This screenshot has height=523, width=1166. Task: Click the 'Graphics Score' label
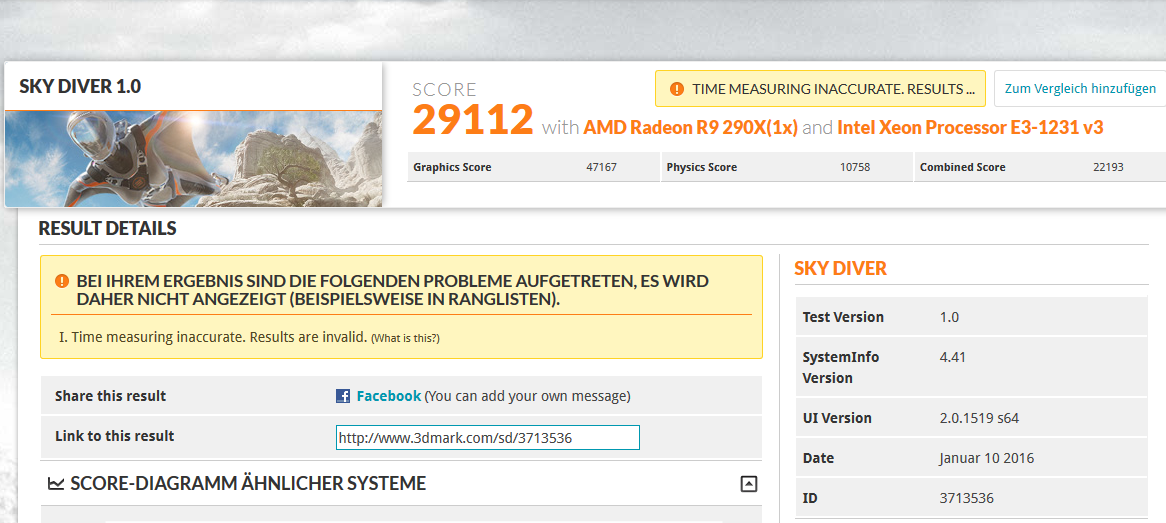tap(452, 167)
